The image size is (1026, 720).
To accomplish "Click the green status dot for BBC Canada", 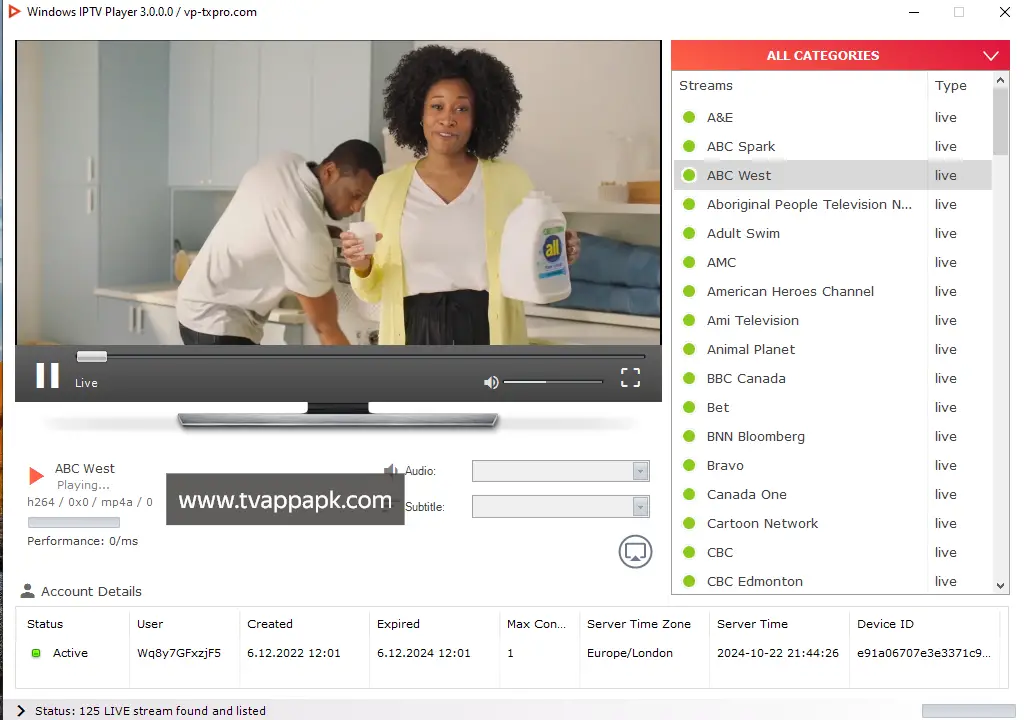I will 689,378.
